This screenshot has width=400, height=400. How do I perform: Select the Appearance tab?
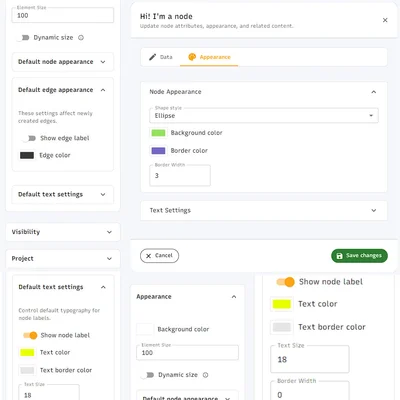pos(209,57)
